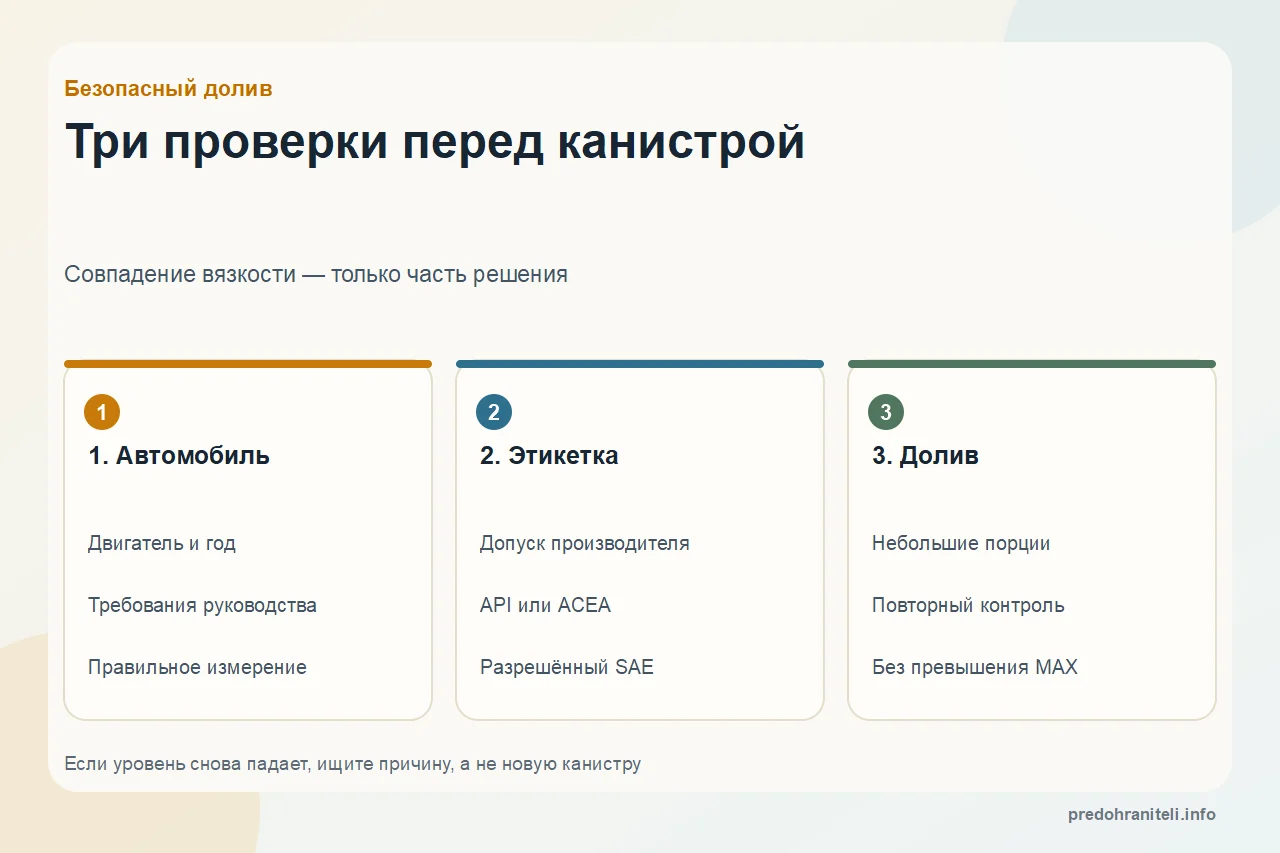Open the predohraniteli.info link
The width and height of the screenshot is (1280, 853).
point(1142,815)
